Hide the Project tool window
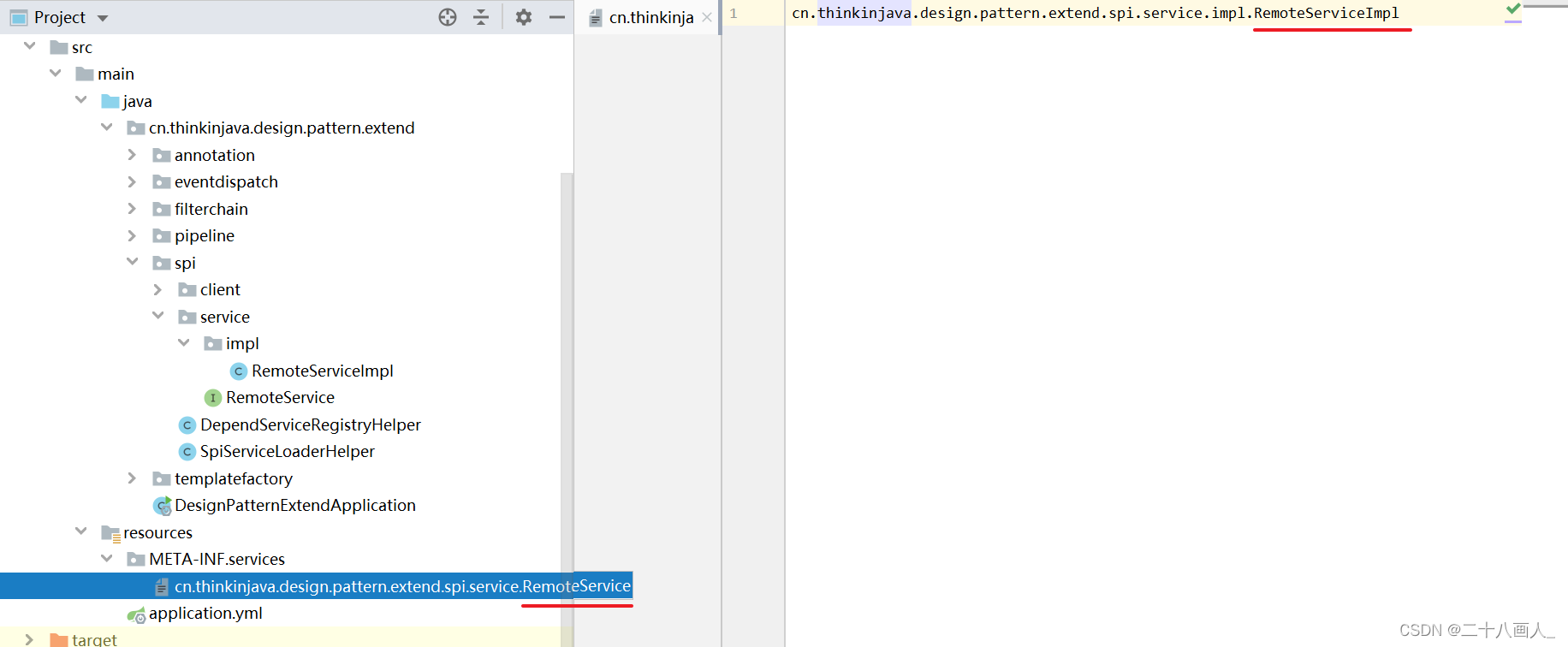The width and height of the screenshot is (1568, 647). [x=556, y=17]
